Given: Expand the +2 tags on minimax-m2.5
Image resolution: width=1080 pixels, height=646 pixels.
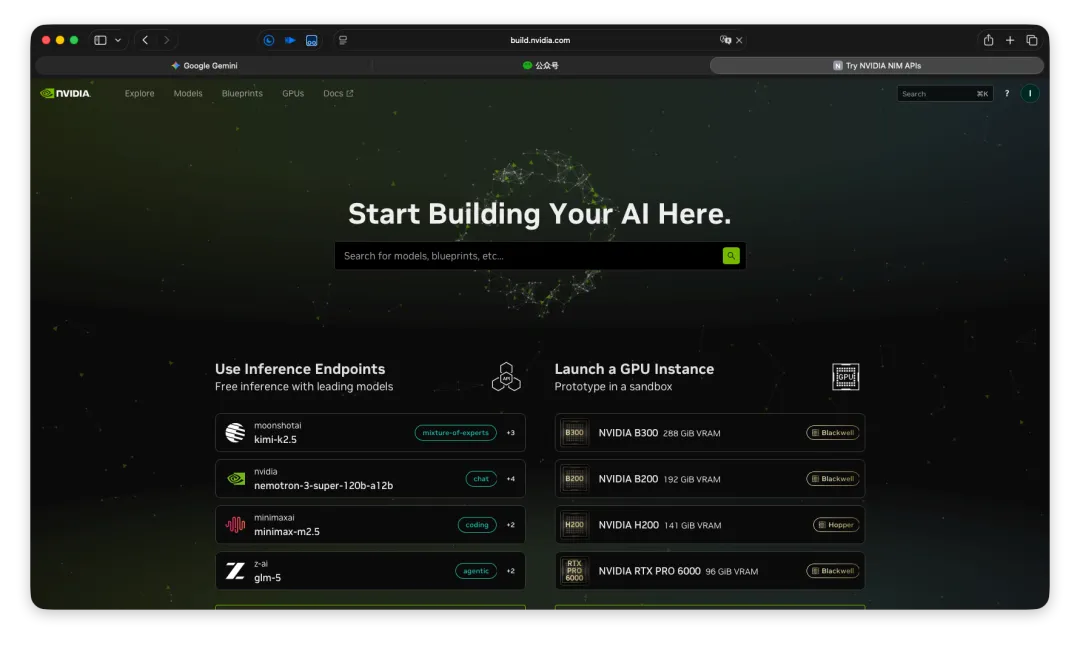Looking at the screenshot, I should [x=510, y=525].
